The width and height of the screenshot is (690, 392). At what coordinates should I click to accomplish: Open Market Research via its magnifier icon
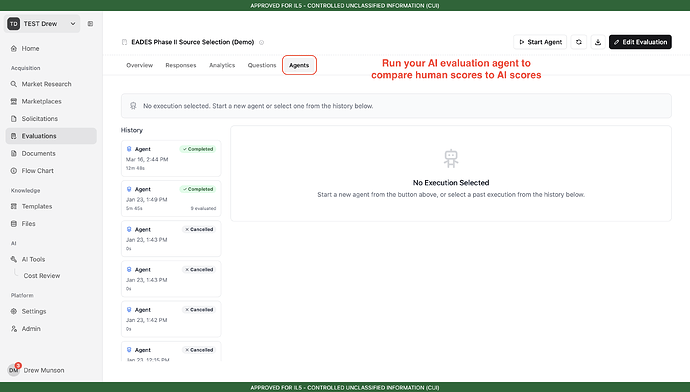[x=14, y=84]
